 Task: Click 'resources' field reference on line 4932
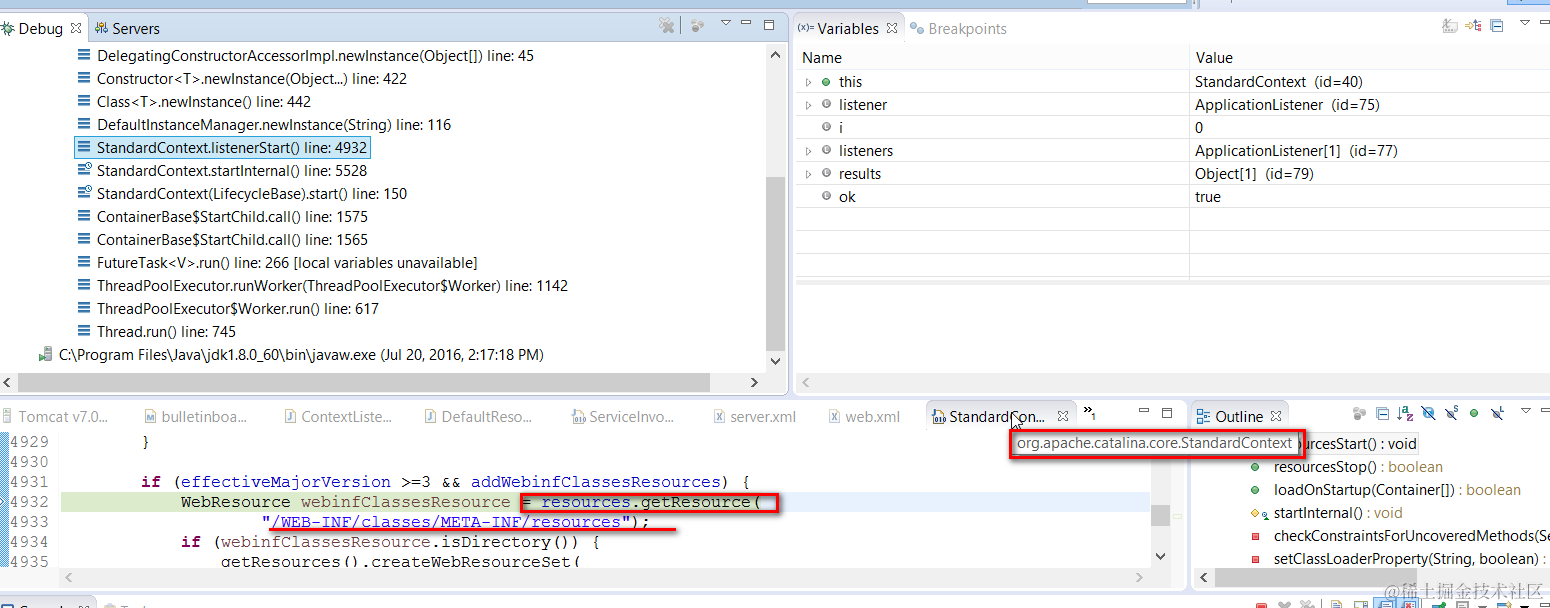[x=585, y=502]
